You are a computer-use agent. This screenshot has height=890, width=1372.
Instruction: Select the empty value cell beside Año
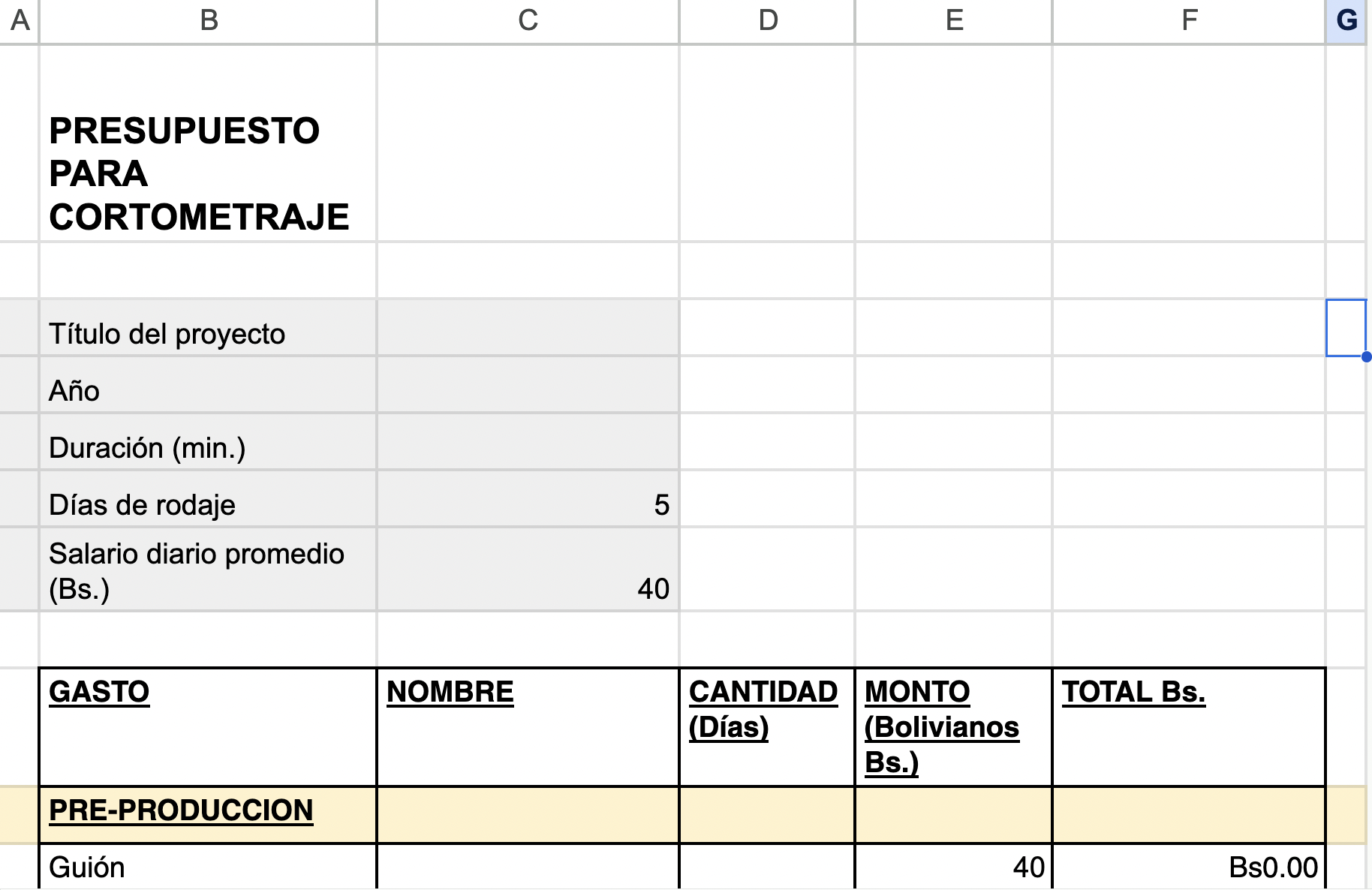pyautogui.click(x=528, y=385)
